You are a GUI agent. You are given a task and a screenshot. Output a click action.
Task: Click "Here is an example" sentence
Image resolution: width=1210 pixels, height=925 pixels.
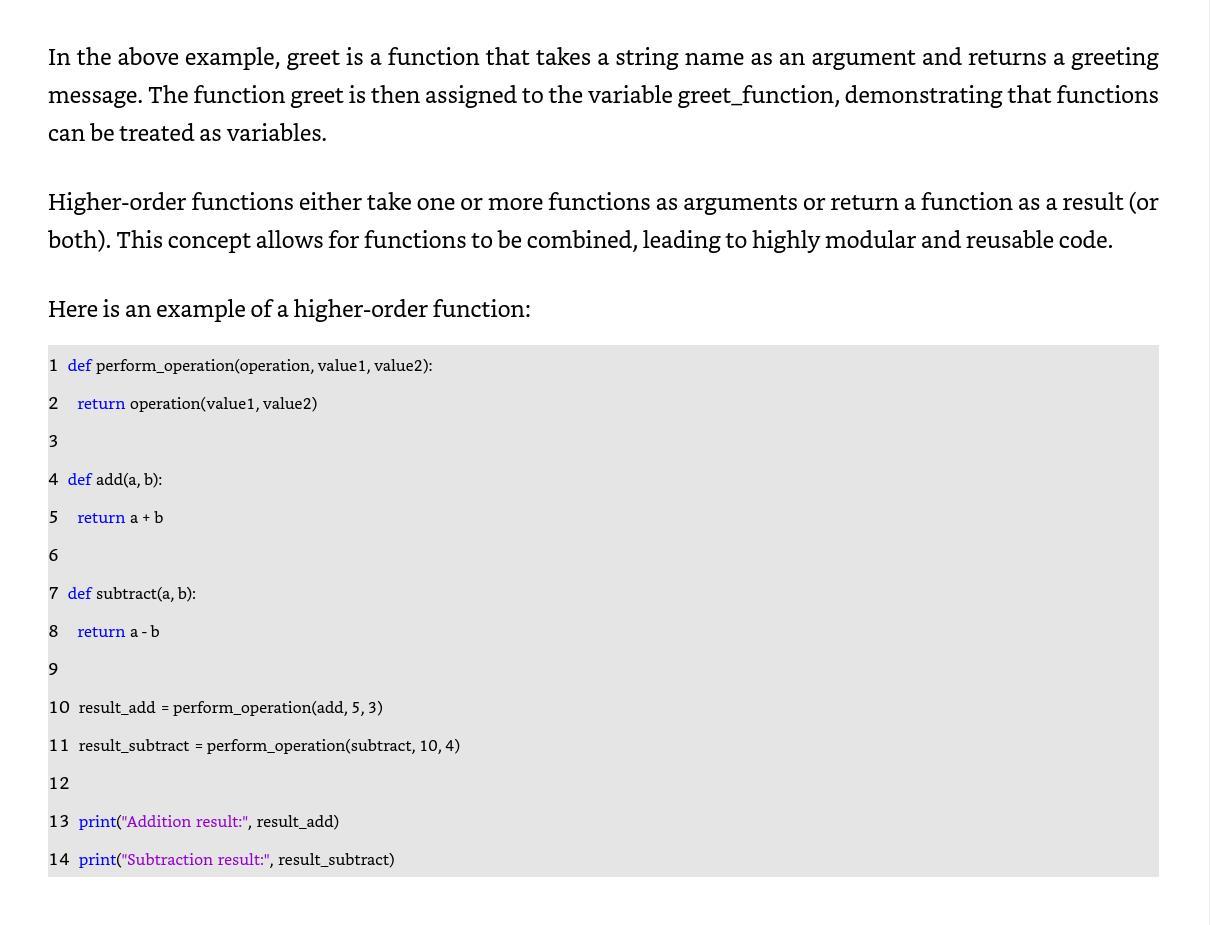coord(289,308)
